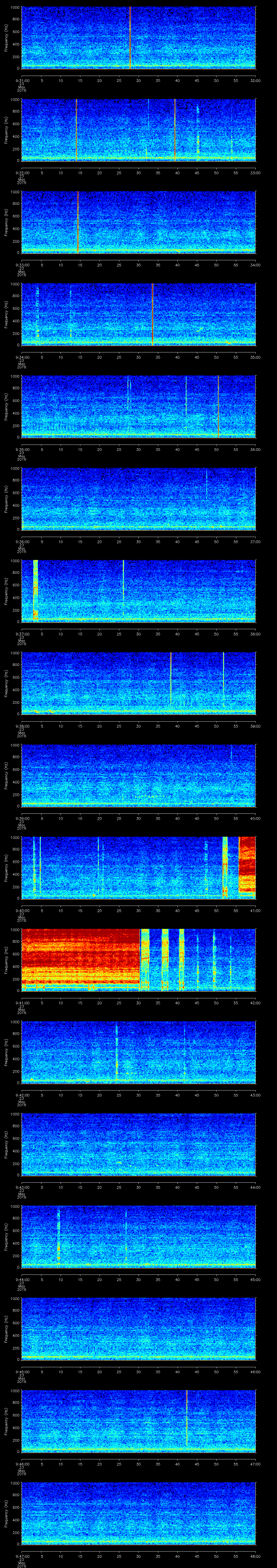This screenshot has width=277, height=1568.
Task: Click the Frequency (Hz) axis label of the 9:31 panel
Action: [6, 38]
